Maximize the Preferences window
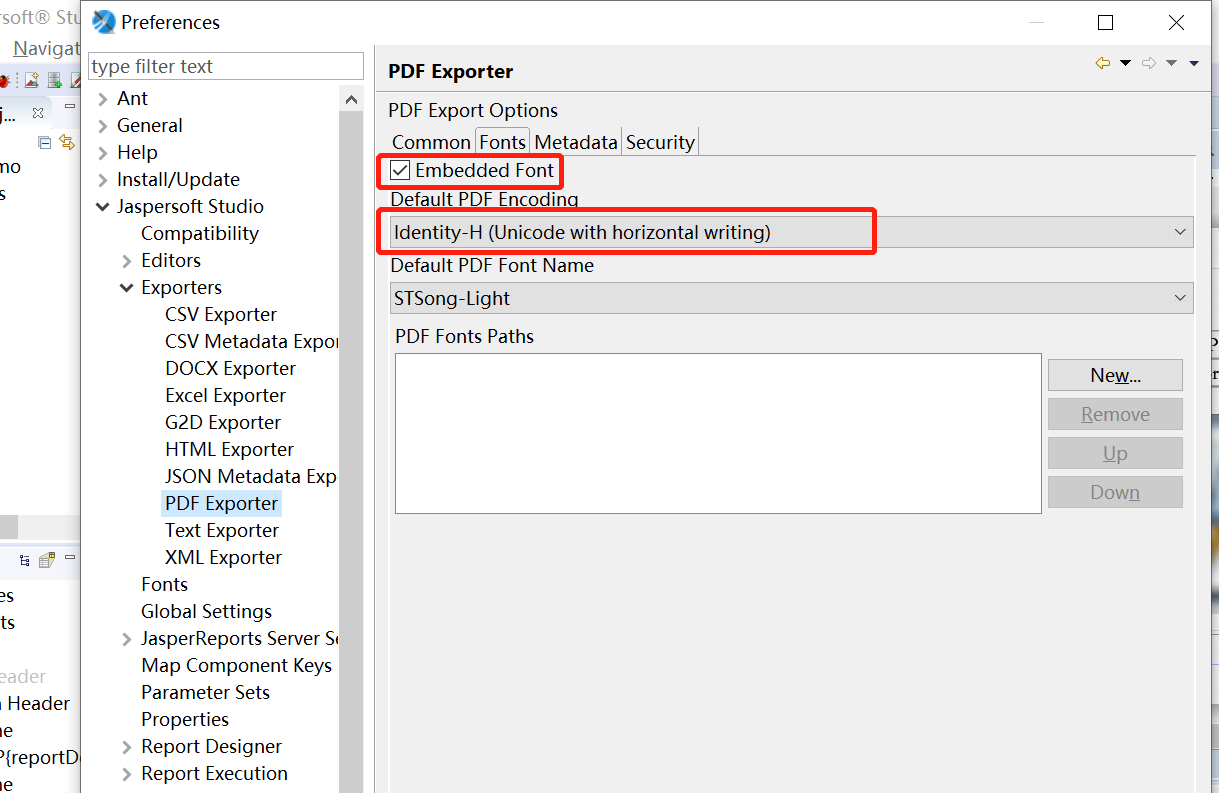The width and height of the screenshot is (1219, 793). click(1105, 22)
